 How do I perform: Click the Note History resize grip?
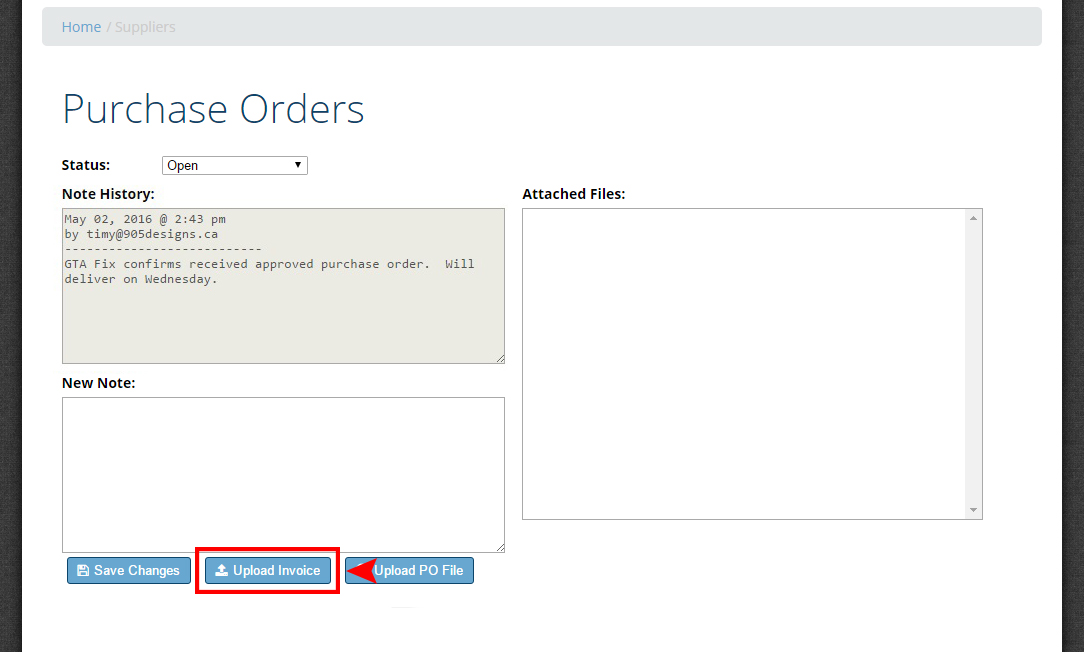click(x=499, y=358)
